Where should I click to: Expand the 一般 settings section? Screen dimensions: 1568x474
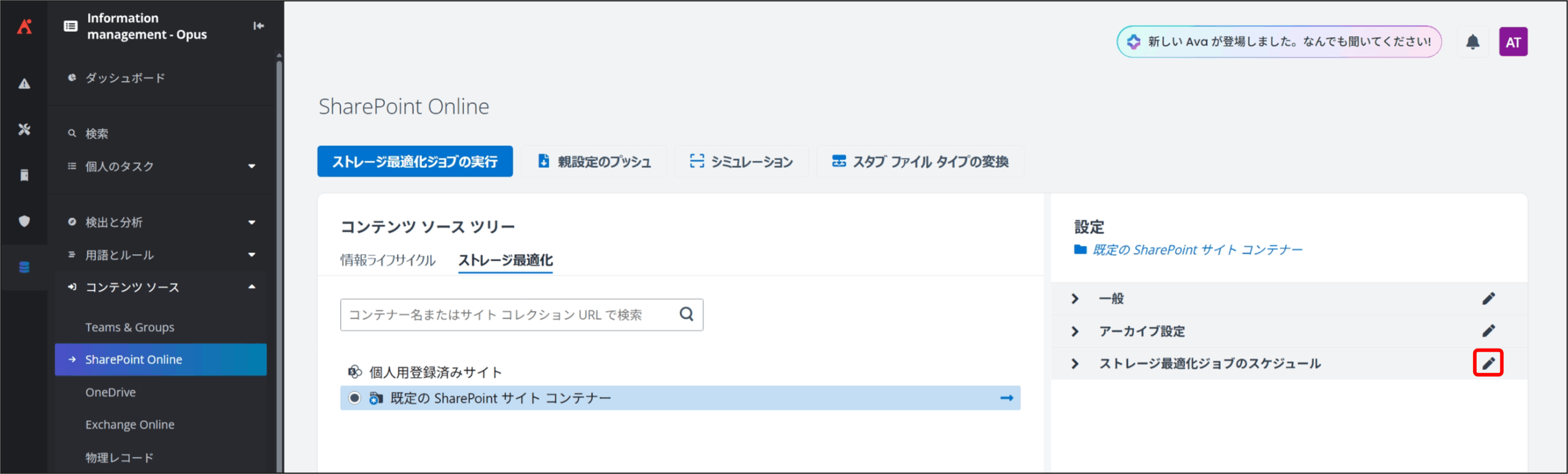1075,298
